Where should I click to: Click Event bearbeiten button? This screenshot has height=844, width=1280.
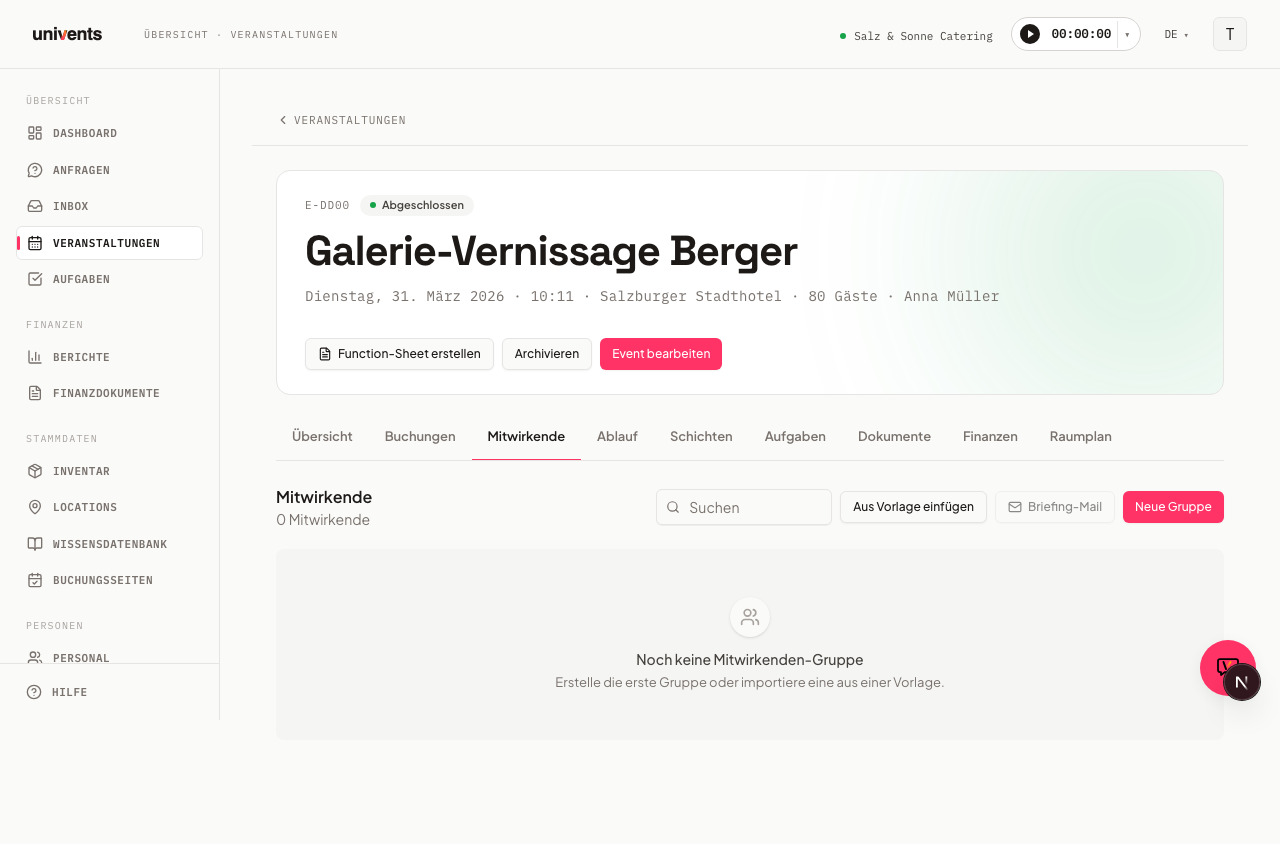pos(661,354)
